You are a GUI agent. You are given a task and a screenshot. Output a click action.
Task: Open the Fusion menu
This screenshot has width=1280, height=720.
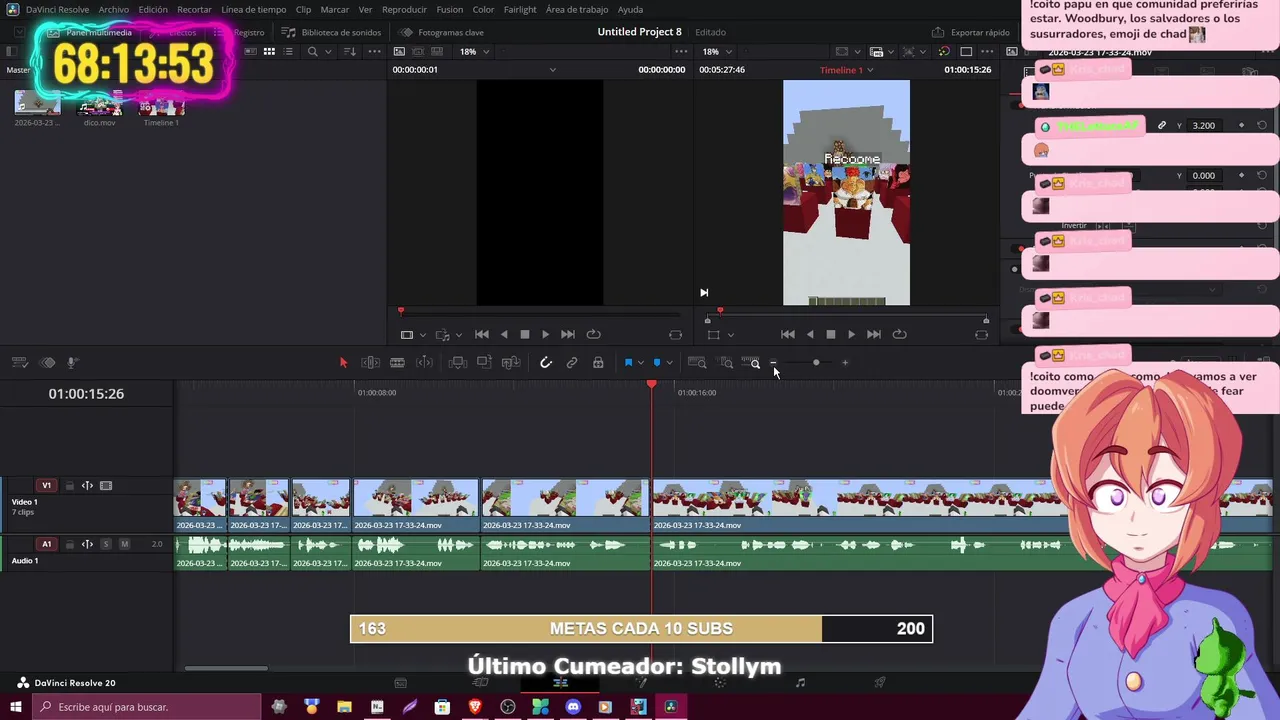pyautogui.click(x=450, y=9)
